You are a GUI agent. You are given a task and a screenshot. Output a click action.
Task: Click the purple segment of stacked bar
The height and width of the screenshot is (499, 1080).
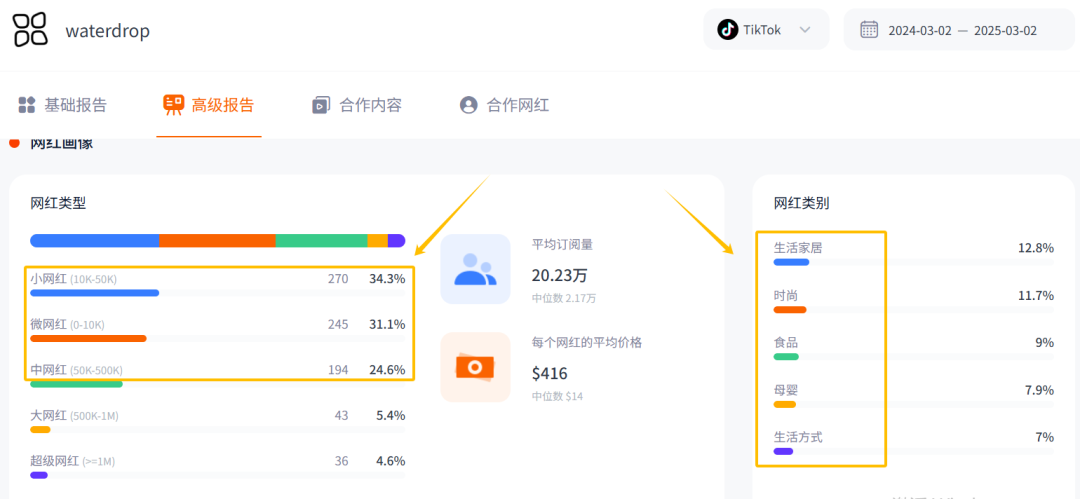tap(397, 241)
